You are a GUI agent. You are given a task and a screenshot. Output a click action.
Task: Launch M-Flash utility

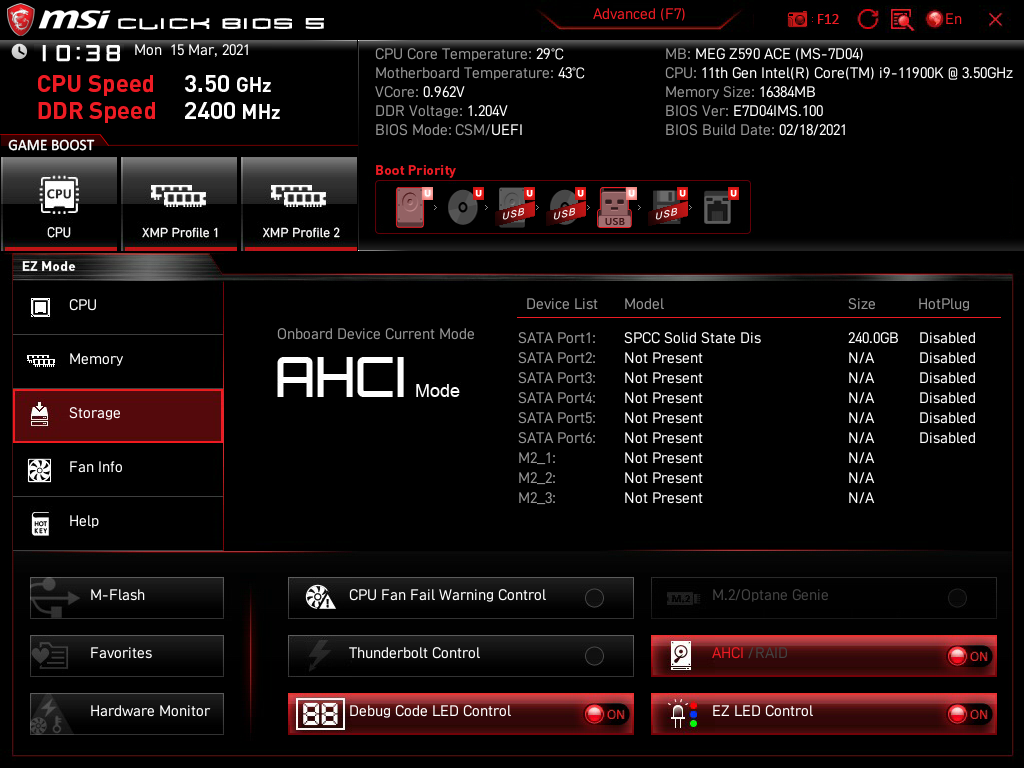click(x=127, y=598)
